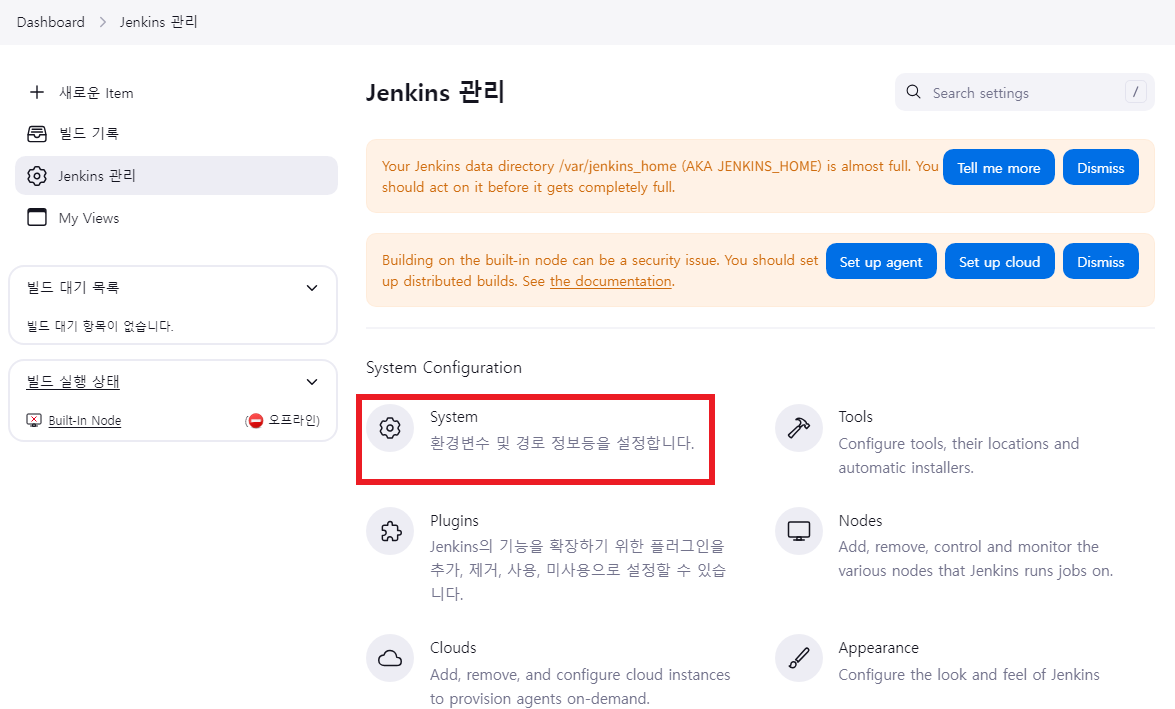Dismiss the disk almost full warning

pyautogui.click(x=1101, y=167)
